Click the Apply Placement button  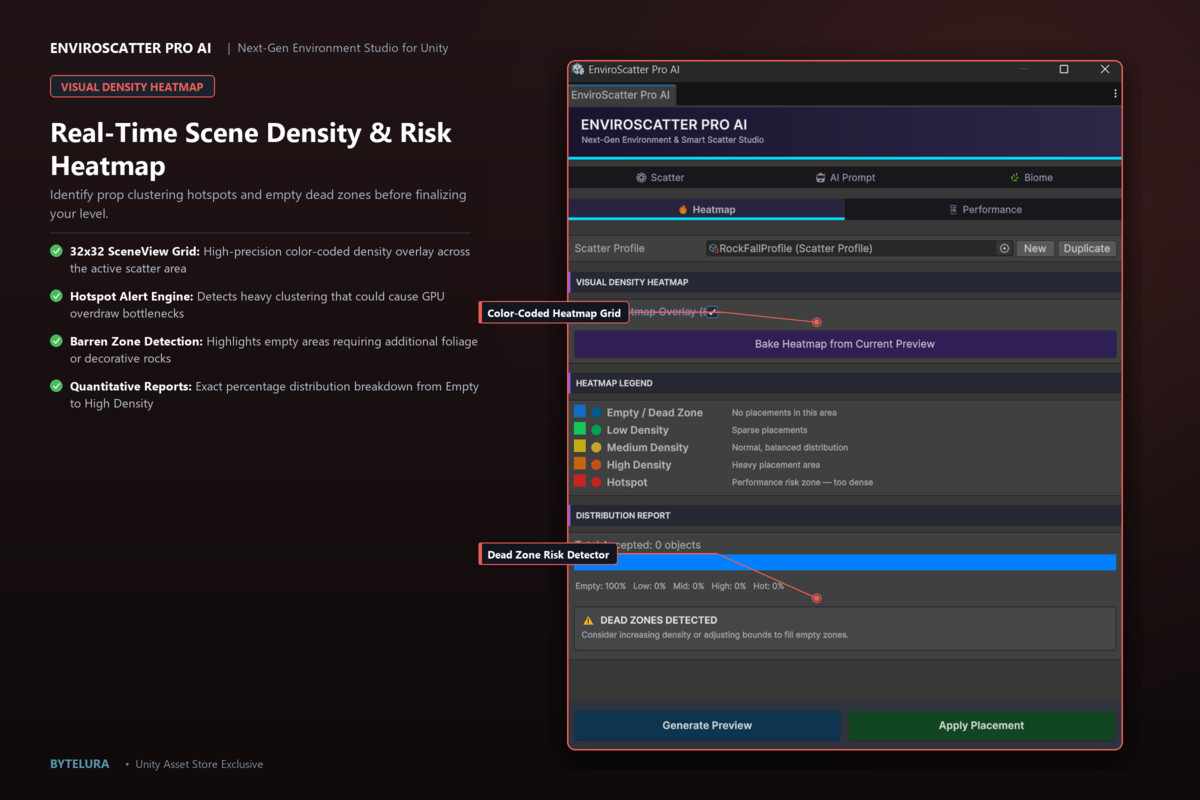[x=981, y=725]
